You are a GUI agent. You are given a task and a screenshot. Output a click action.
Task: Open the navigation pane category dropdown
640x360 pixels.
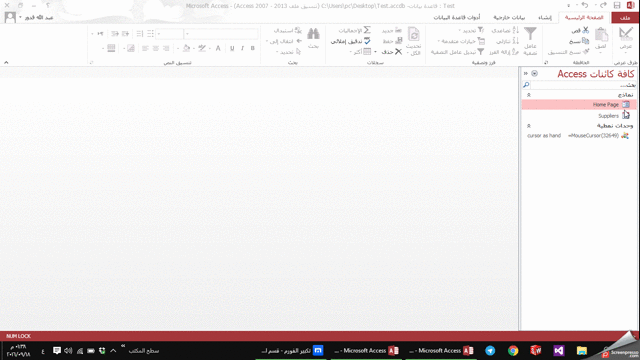click(534, 73)
